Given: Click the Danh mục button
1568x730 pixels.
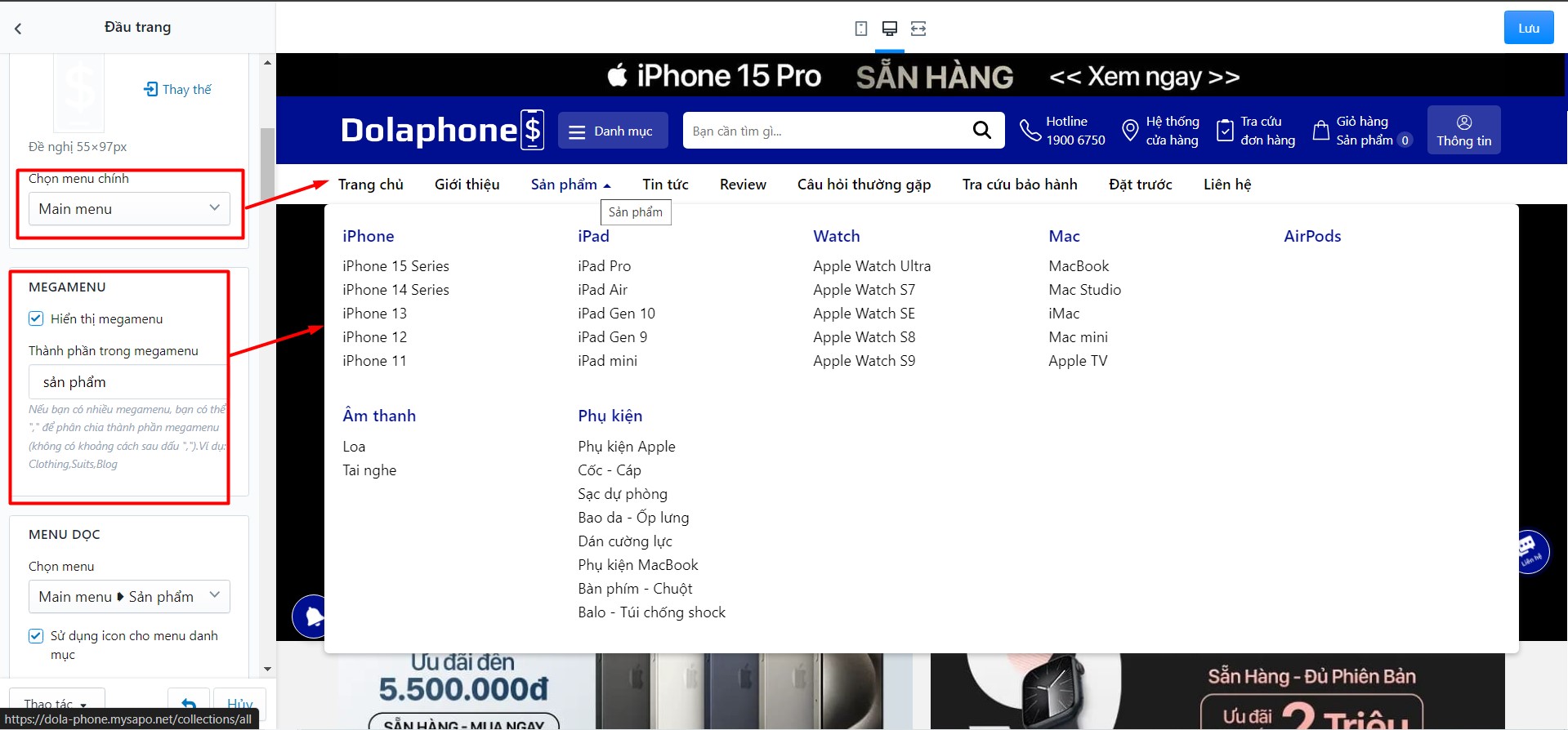Looking at the screenshot, I should pos(613,131).
